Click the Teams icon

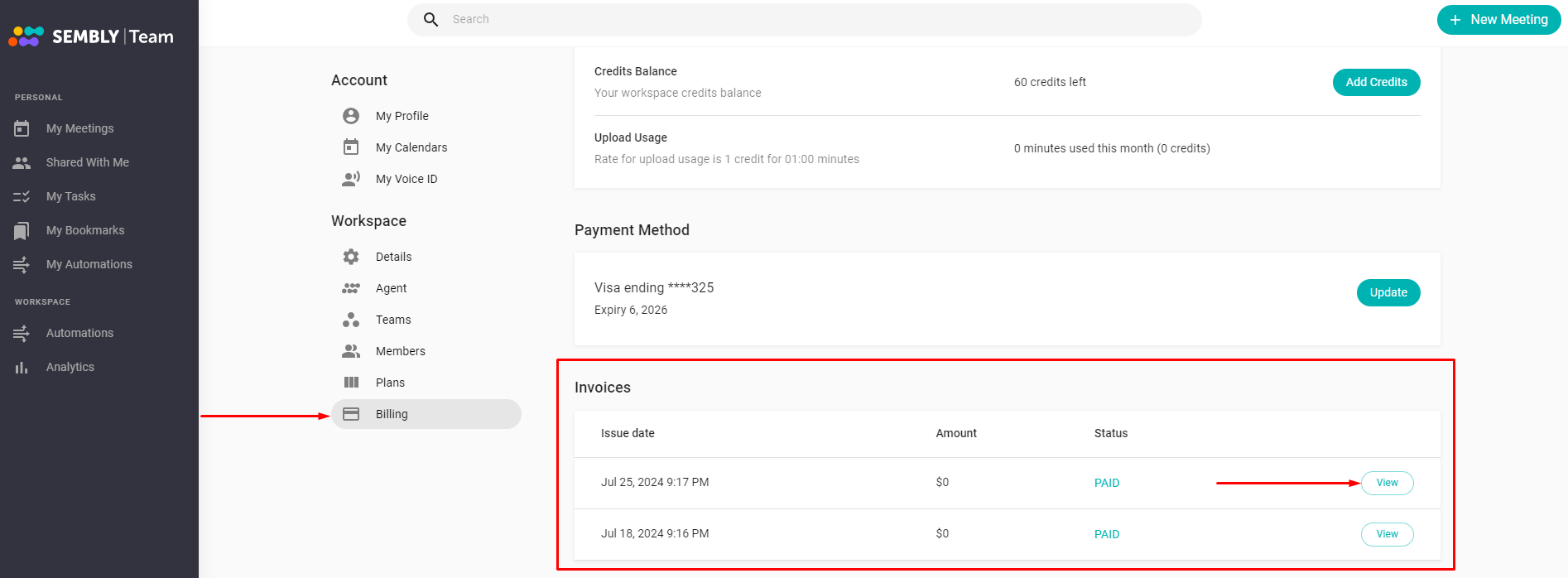click(x=351, y=320)
